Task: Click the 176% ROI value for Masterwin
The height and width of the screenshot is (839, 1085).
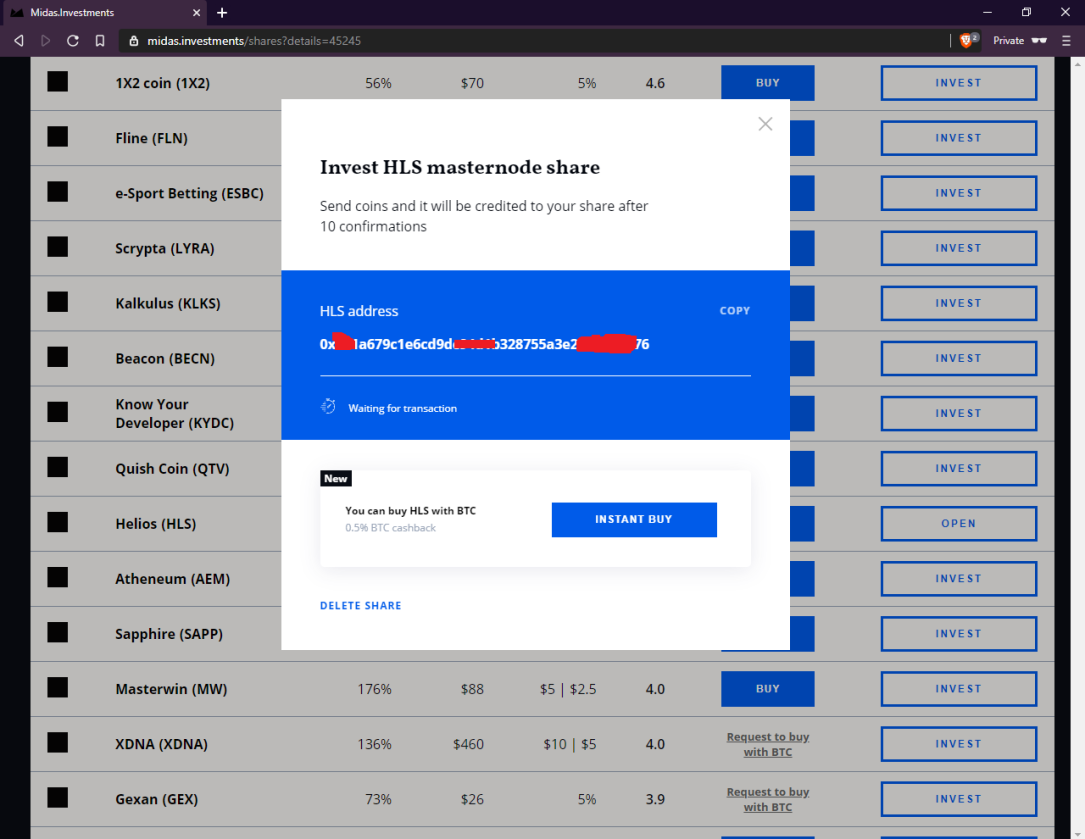Action: coord(374,689)
